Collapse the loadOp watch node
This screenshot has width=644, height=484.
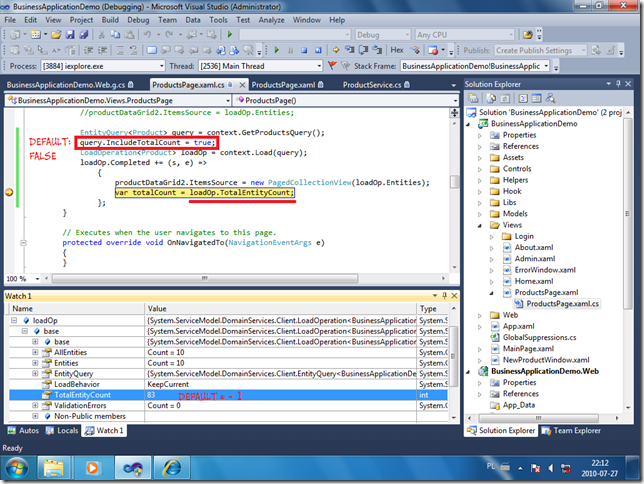click(x=13, y=320)
